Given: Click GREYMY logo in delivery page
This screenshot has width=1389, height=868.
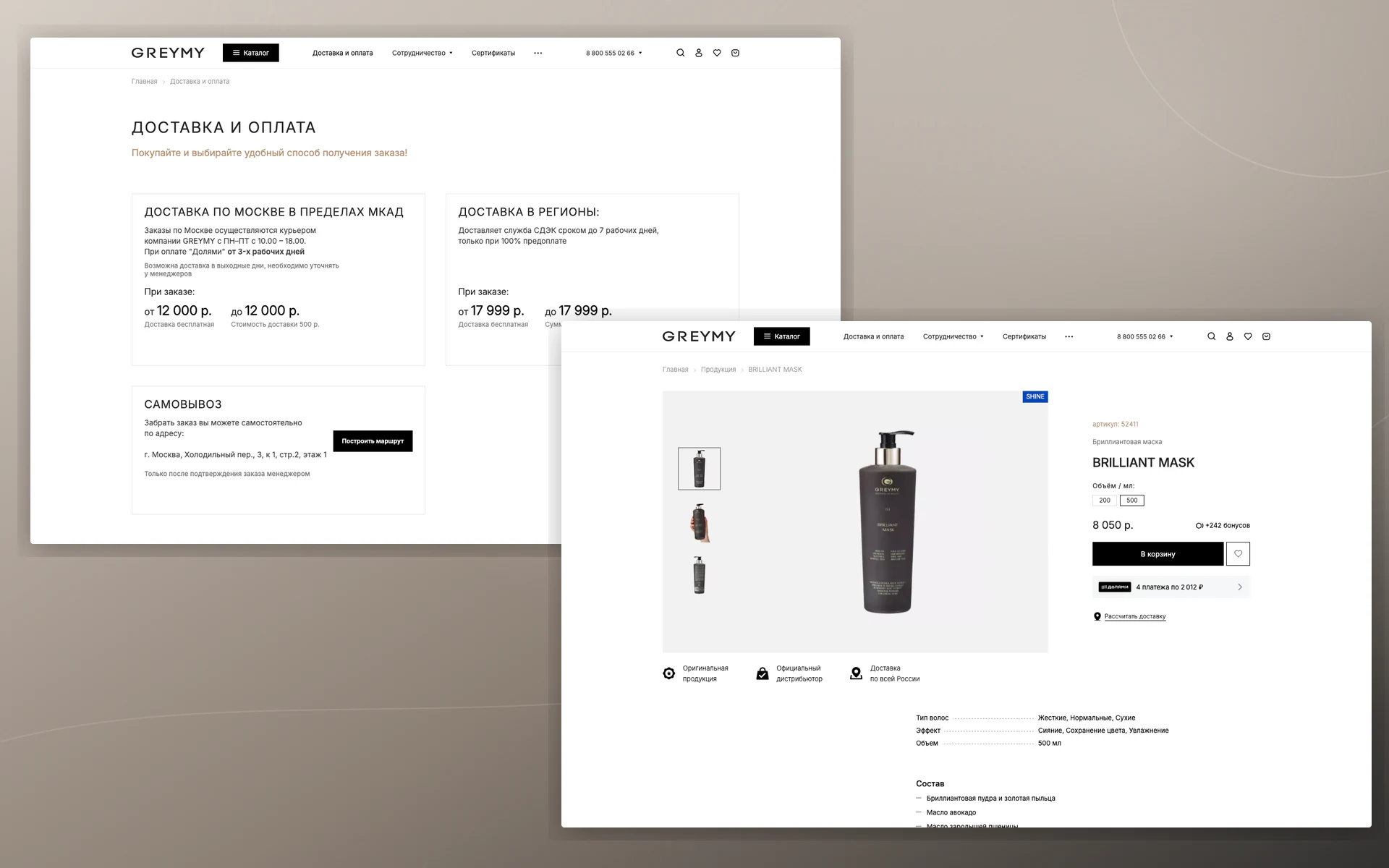Looking at the screenshot, I should 168,53.
